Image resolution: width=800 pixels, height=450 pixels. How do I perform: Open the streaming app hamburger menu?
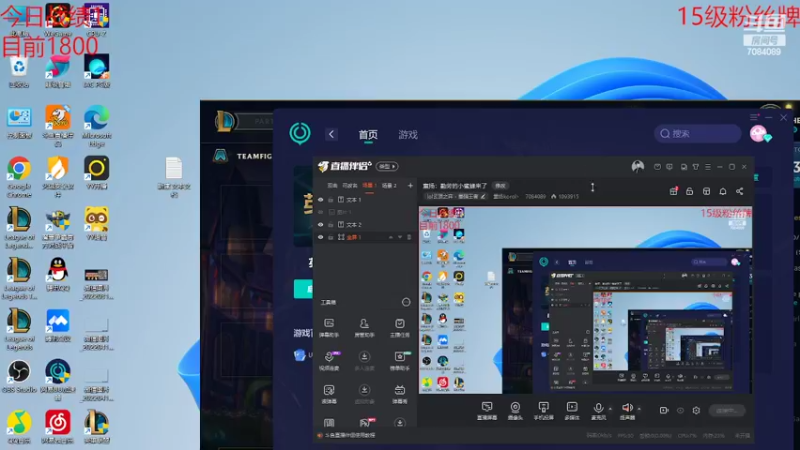point(708,167)
